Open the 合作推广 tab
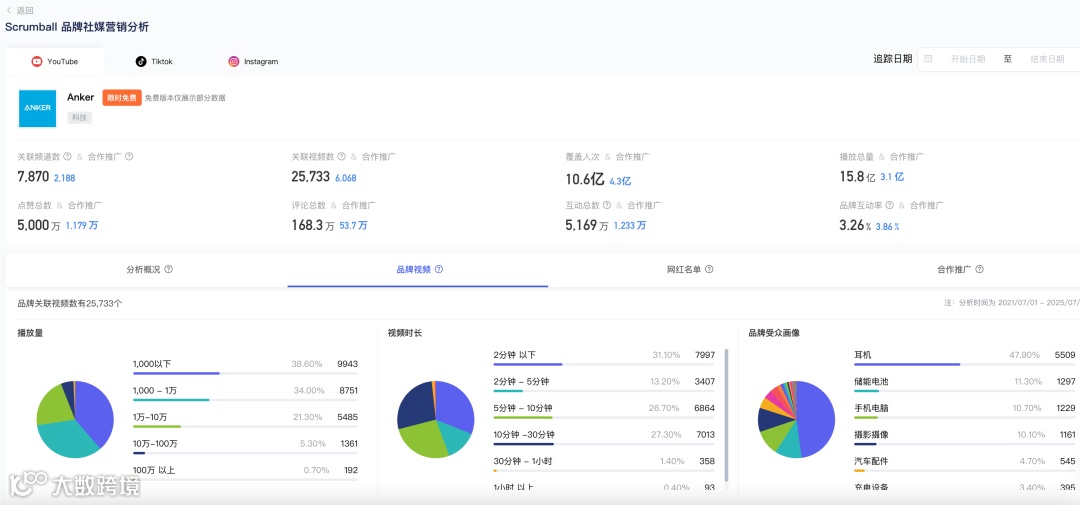Image resolution: width=1080 pixels, height=505 pixels. pyautogui.click(x=960, y=269)
